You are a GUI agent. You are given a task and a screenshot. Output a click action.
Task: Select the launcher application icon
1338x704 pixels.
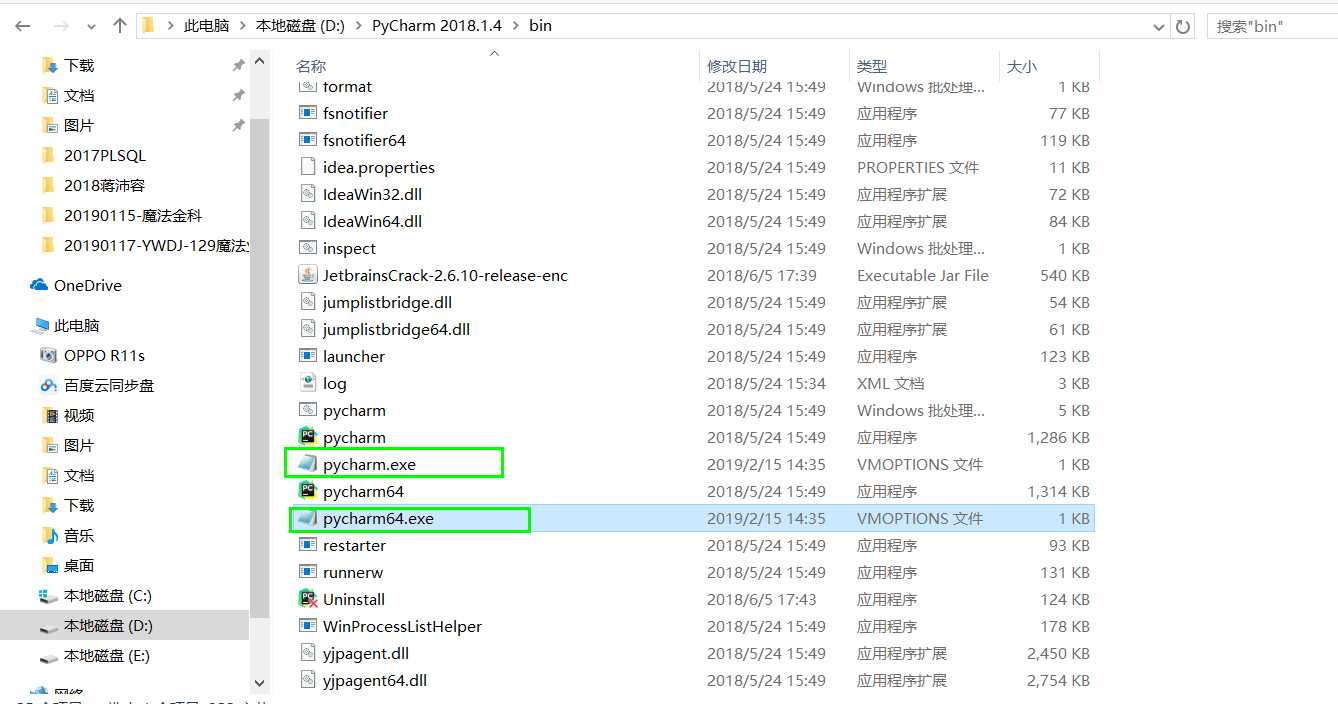point(308,356)
